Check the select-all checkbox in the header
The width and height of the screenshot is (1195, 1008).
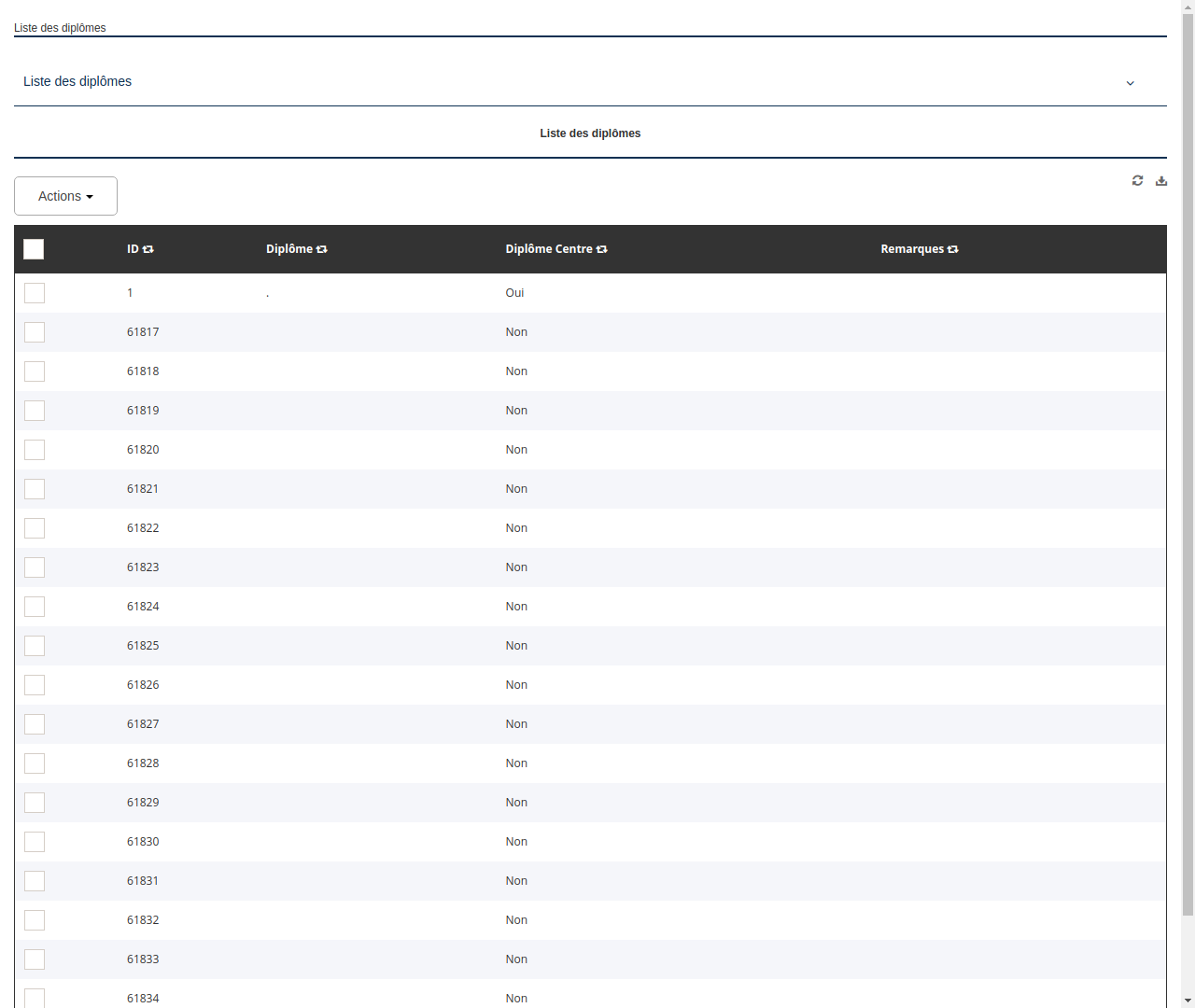(x=34, y=249)
